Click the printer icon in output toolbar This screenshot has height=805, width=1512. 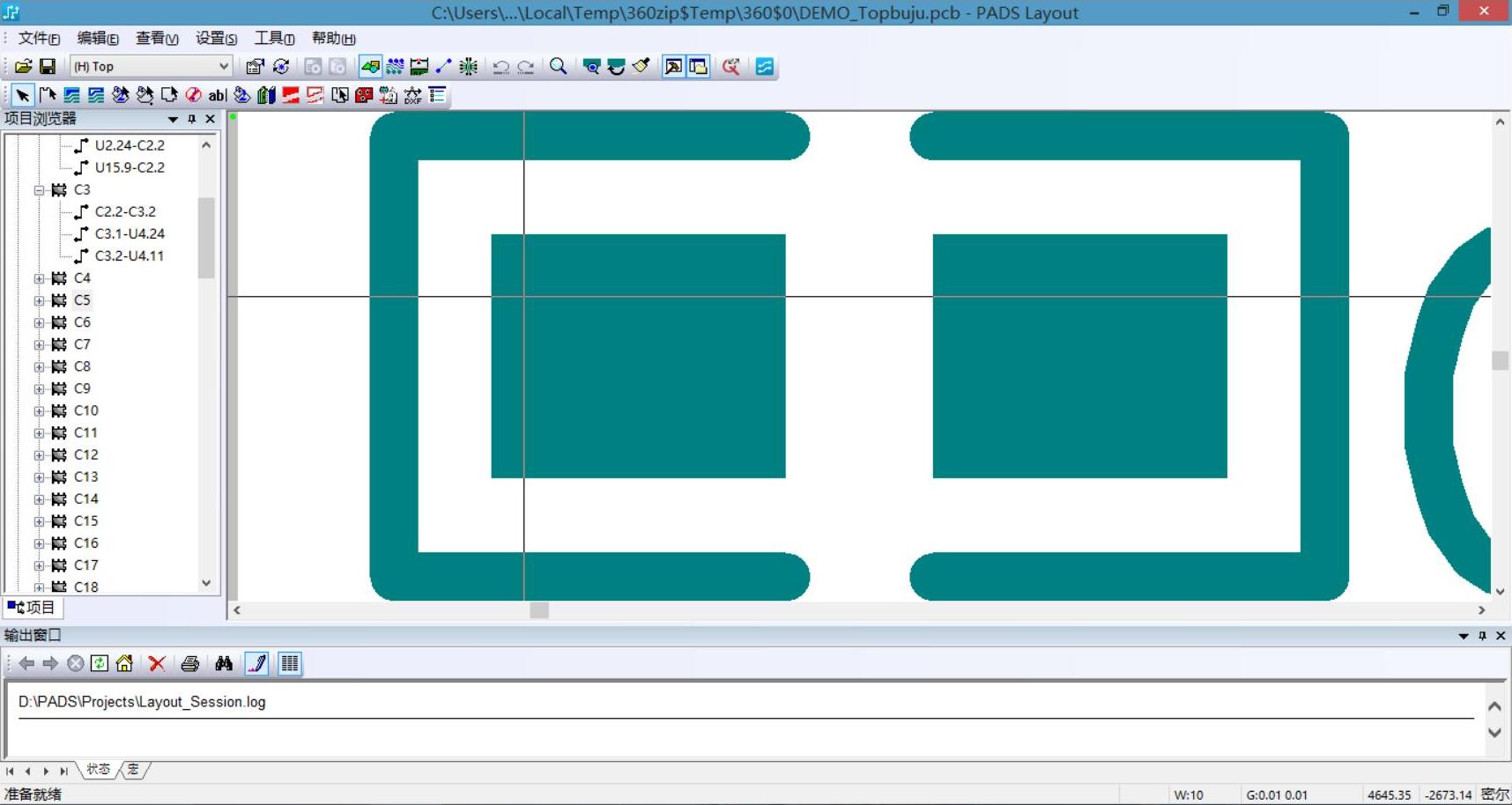click(189, 663)
